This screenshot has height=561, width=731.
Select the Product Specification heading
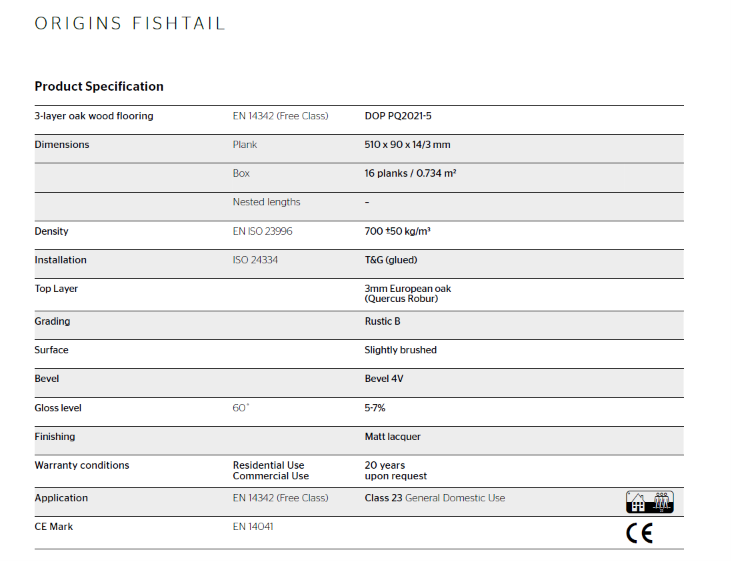pyautogui.click(x=99, y=86)
